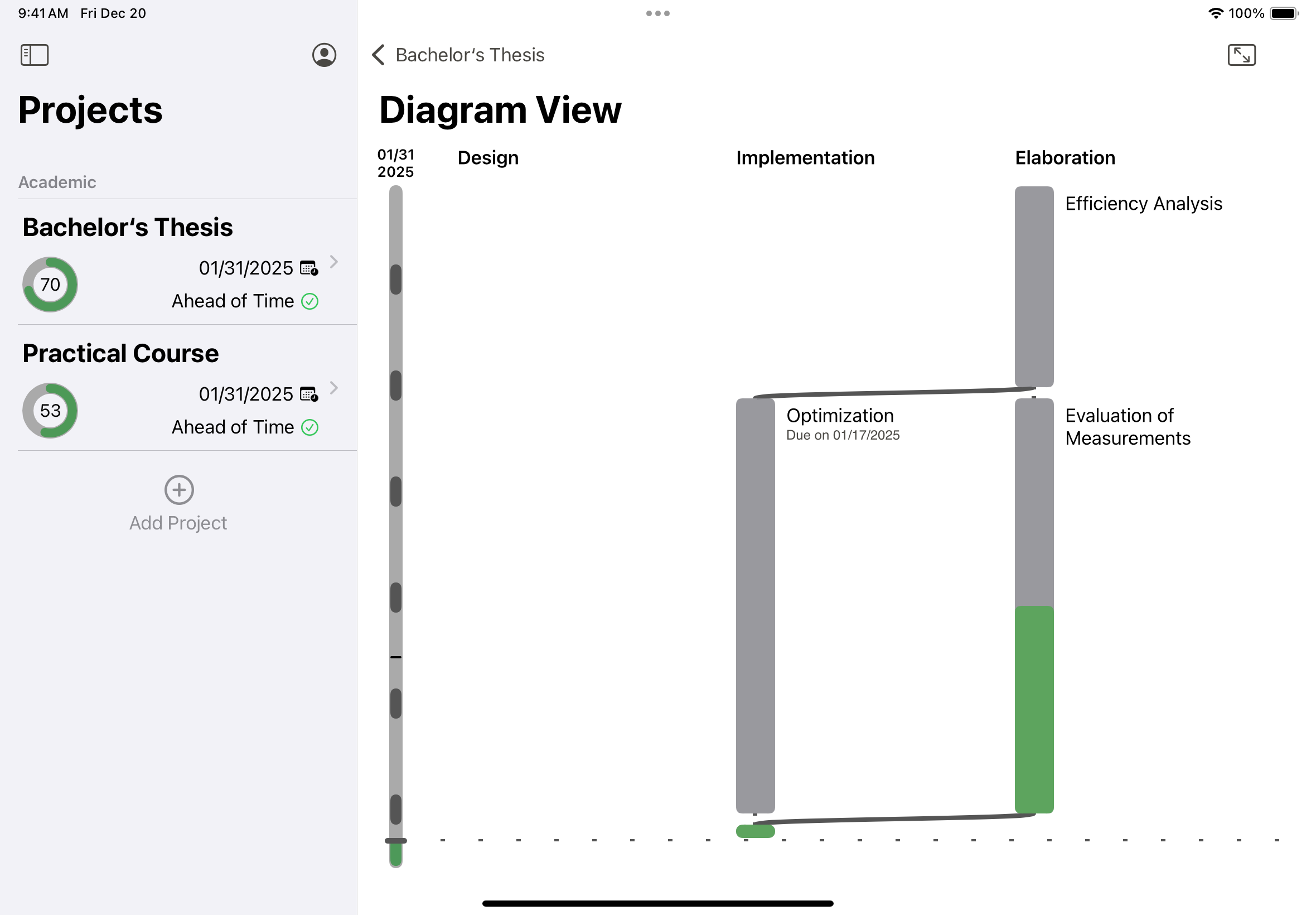This screenshot has width=1316, height=915.
Task: Select the Bachelor's Thesis project title
Action: (x=128, y=227)
